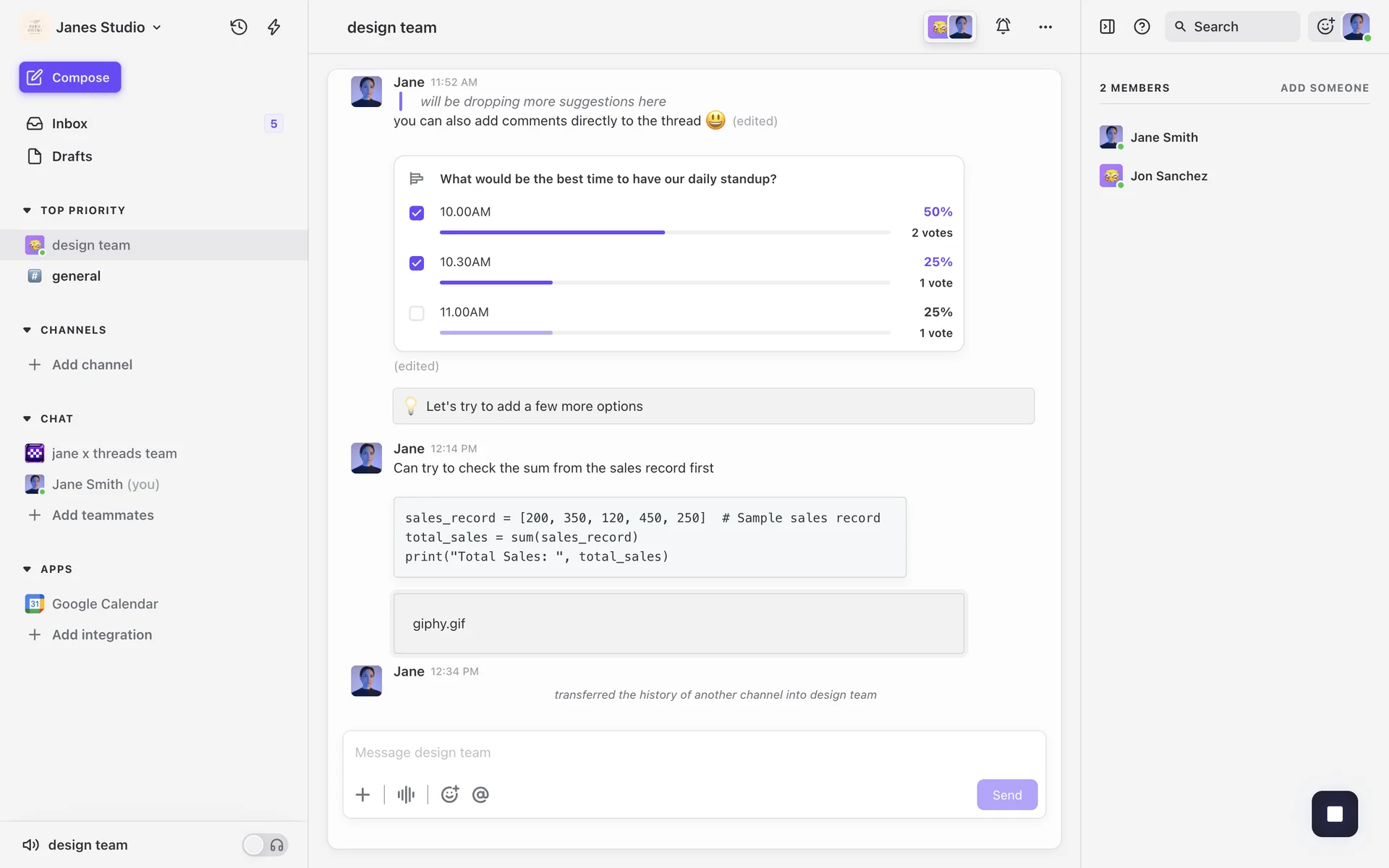Uncheck the 10.00AM poll option
Viewport: 1389px width, 868px height.
pos(417,213)
